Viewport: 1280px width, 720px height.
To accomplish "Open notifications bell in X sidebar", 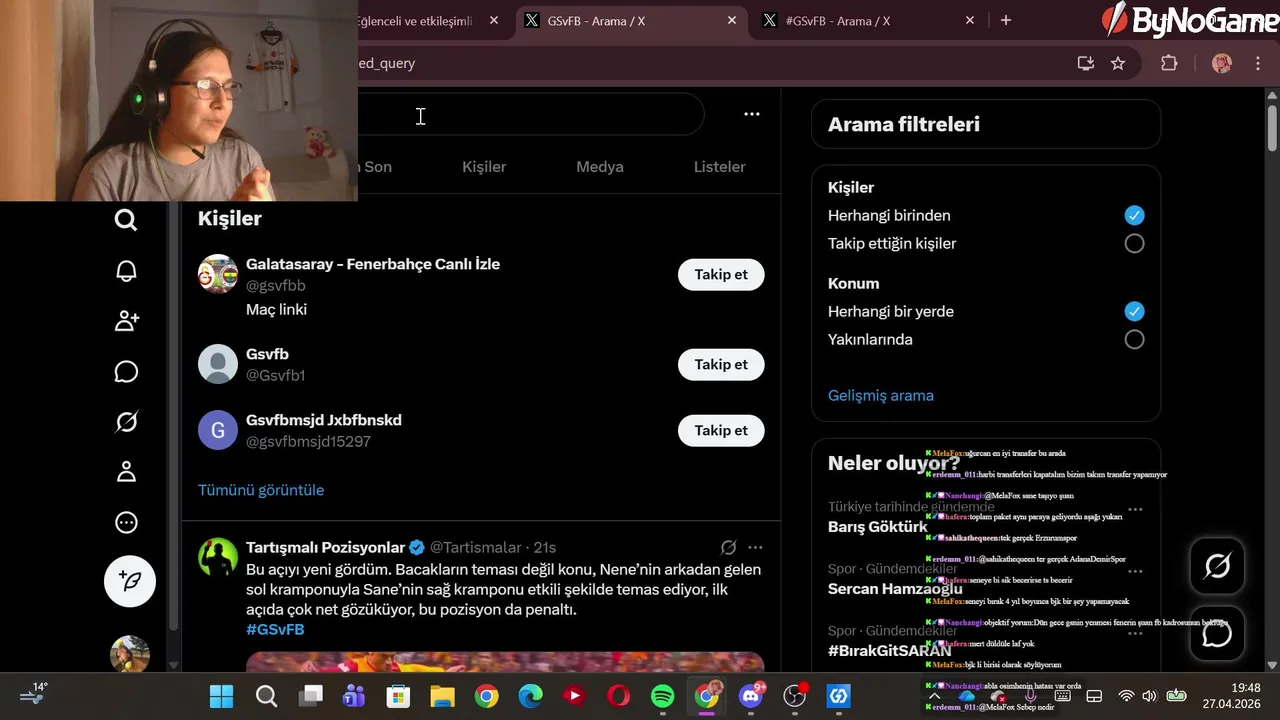I will pos(126,271).
